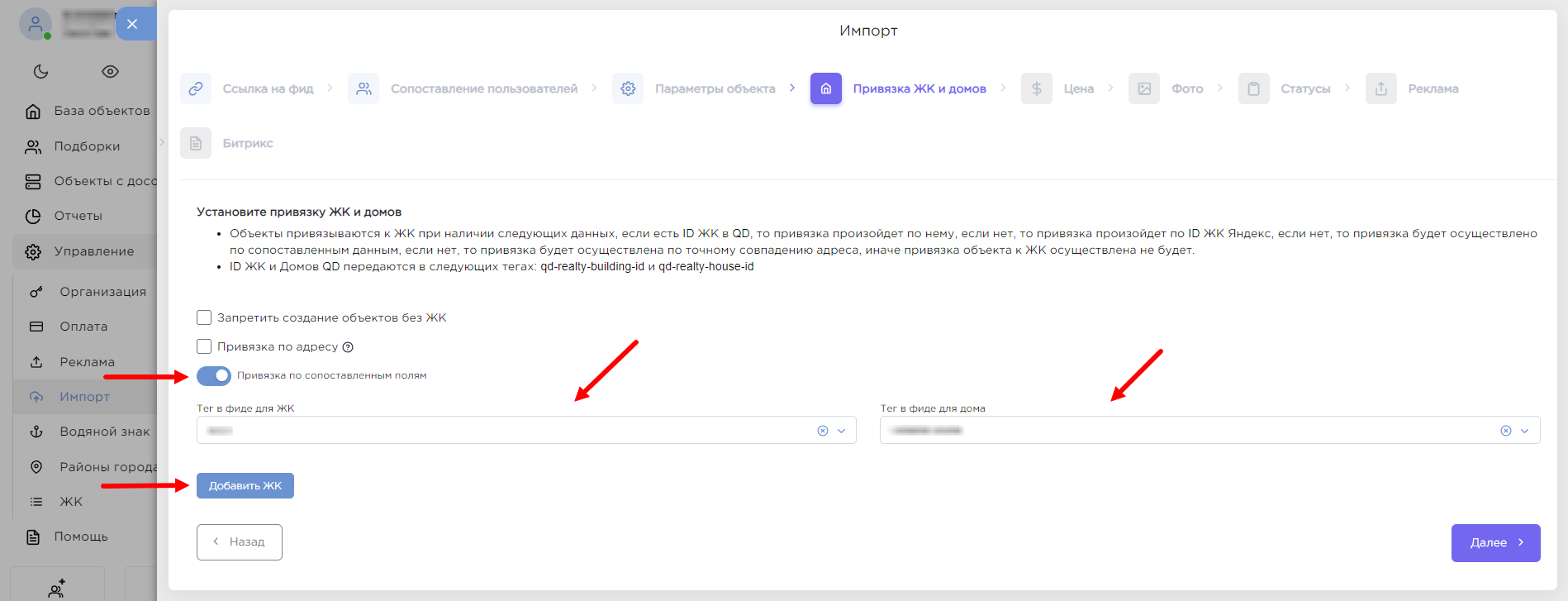
Task: Expand the Тег в фиде для ЖК dropdown
Action: (842, 431)
